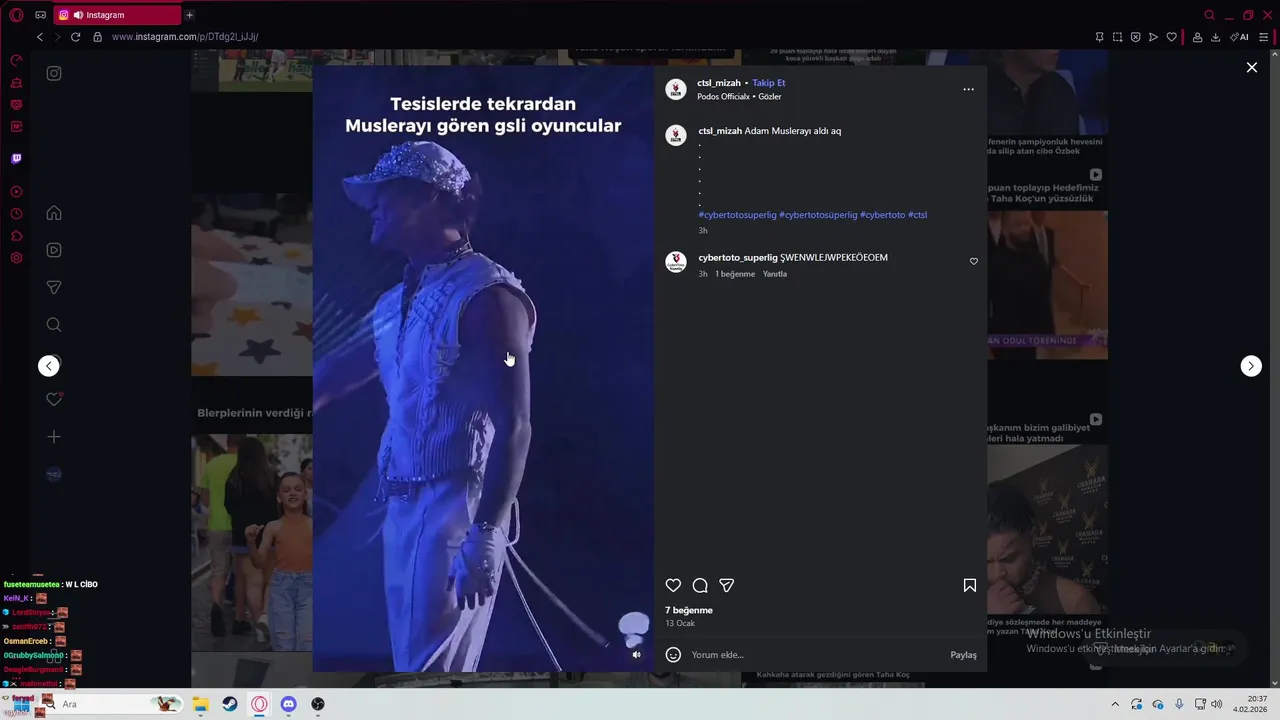The width and height of the screenshot is (1280, 720).
Task: Go to next post arrow
Action: (1251, 366)
